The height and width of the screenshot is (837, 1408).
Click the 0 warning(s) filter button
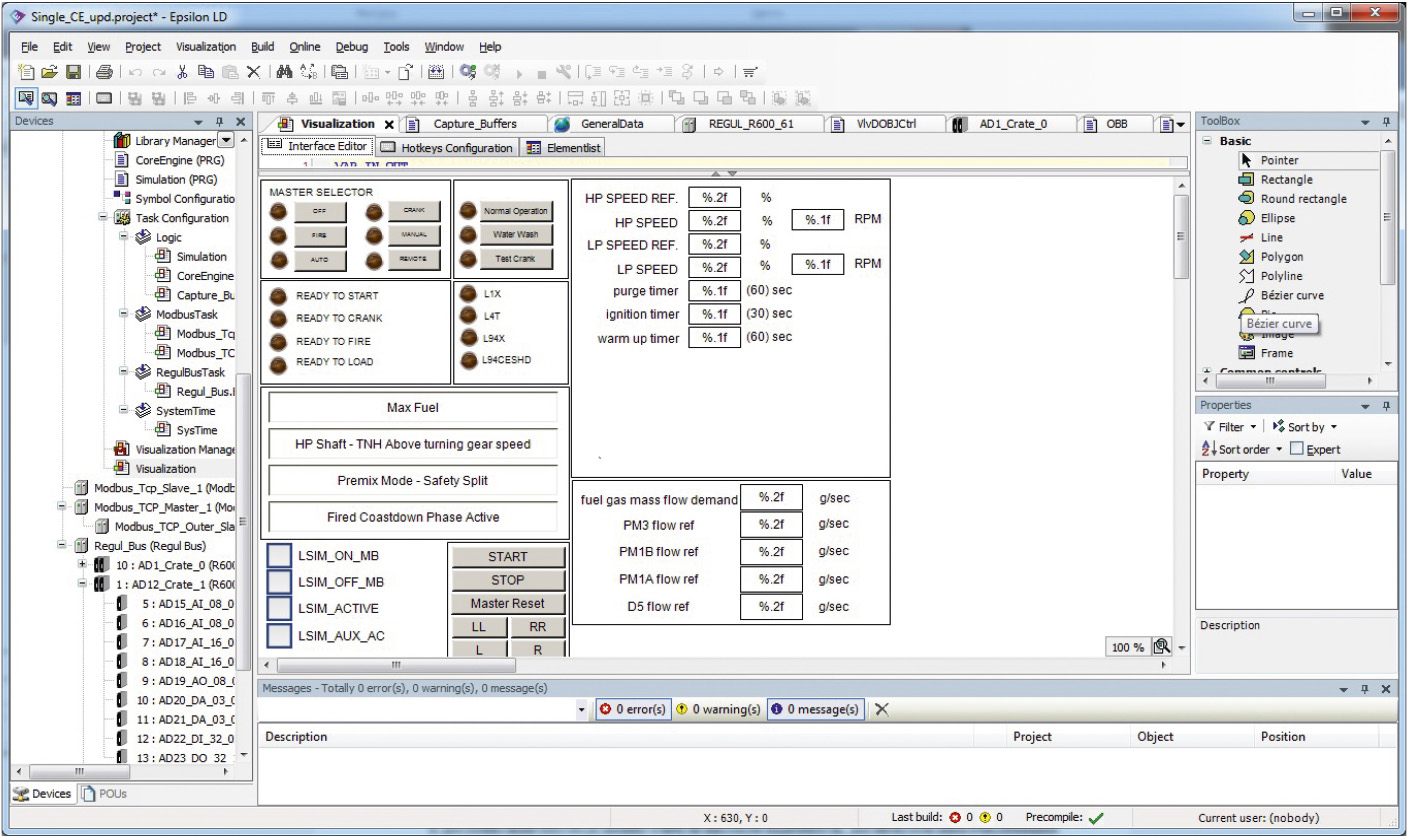717,709
